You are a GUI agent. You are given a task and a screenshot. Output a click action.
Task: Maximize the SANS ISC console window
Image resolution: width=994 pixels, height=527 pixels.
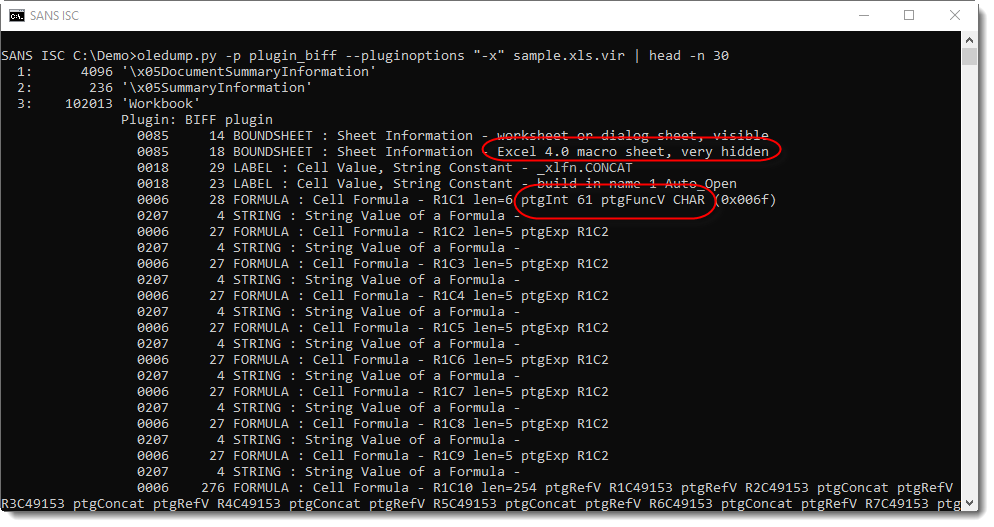pos(909,15)
